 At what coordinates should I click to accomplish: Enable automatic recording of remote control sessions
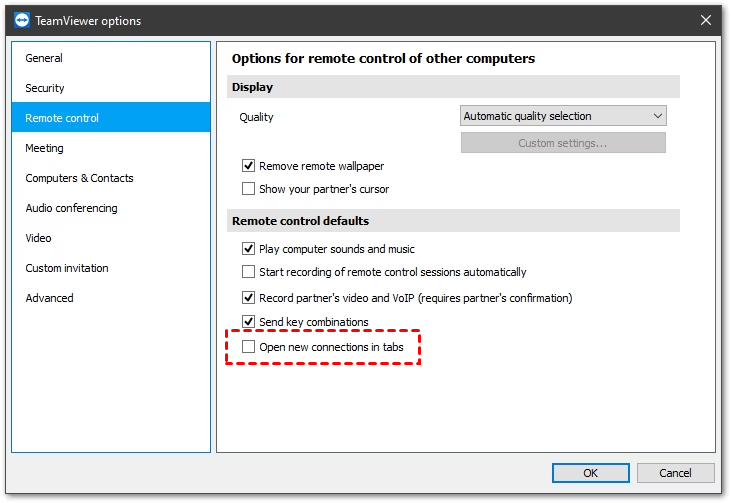point(249,272)
